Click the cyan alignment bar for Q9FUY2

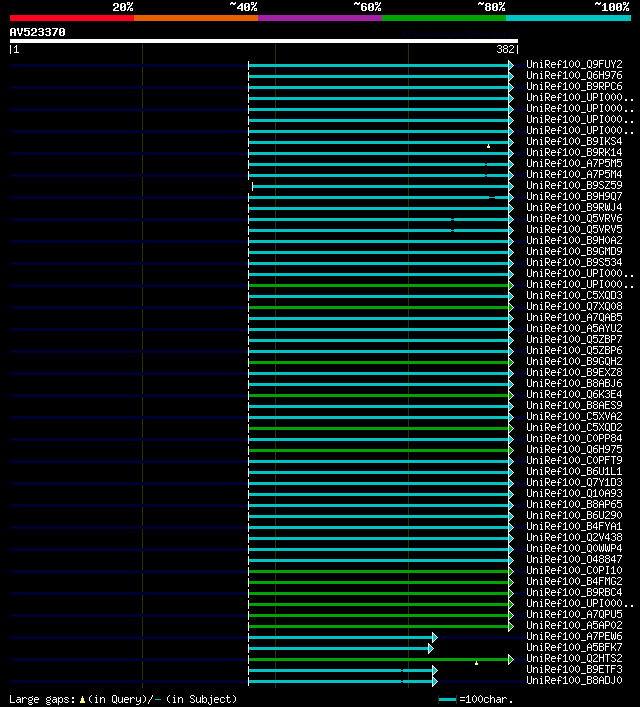point(378,65)
